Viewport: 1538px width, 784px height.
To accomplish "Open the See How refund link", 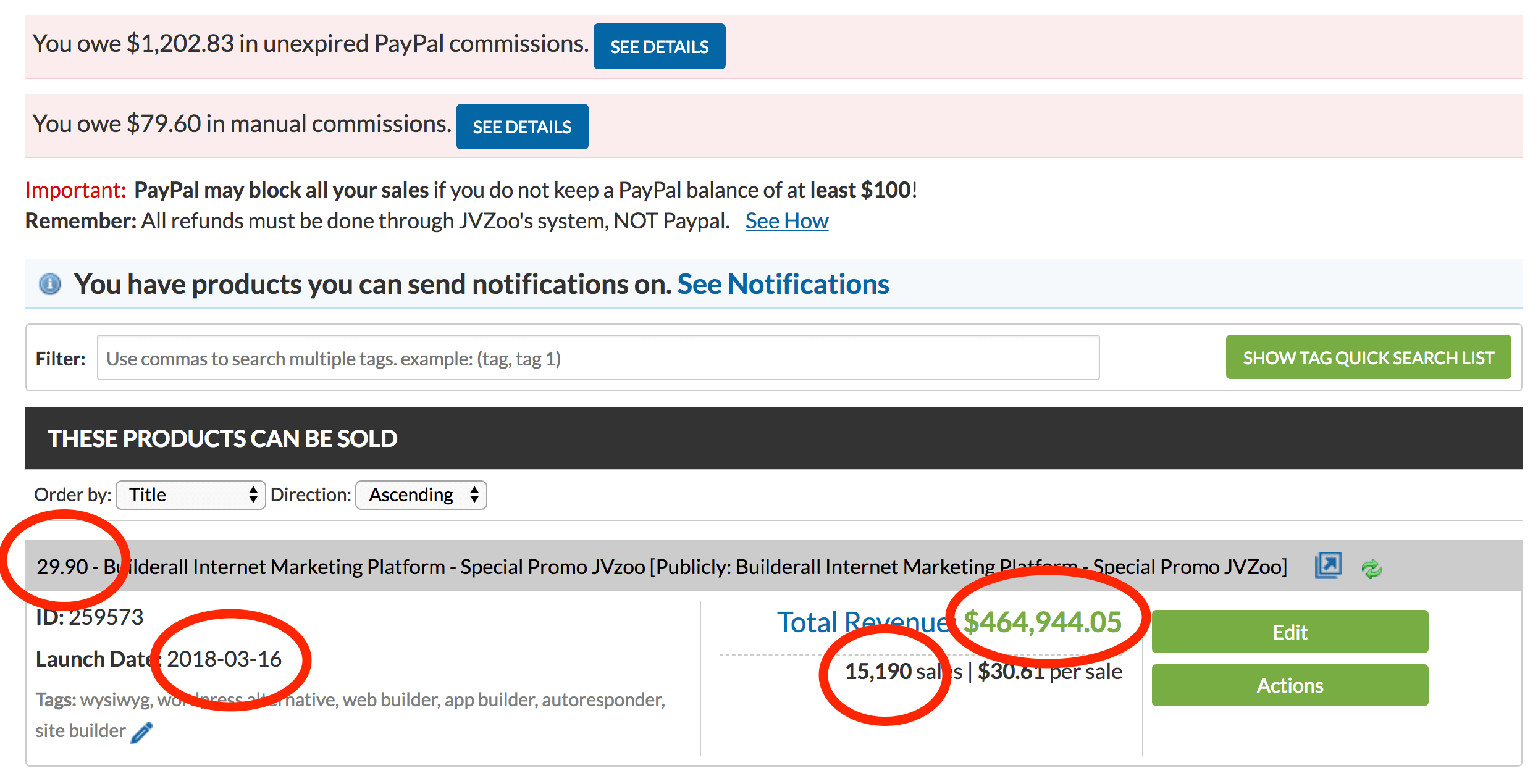I will (x=786, y=221).
